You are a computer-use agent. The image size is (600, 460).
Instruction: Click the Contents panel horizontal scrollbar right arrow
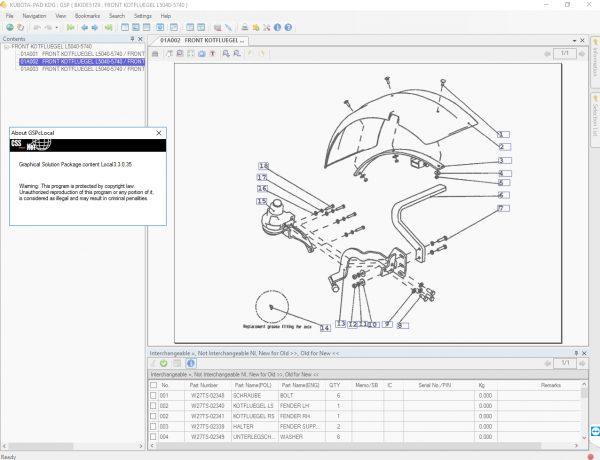(140, 446)
